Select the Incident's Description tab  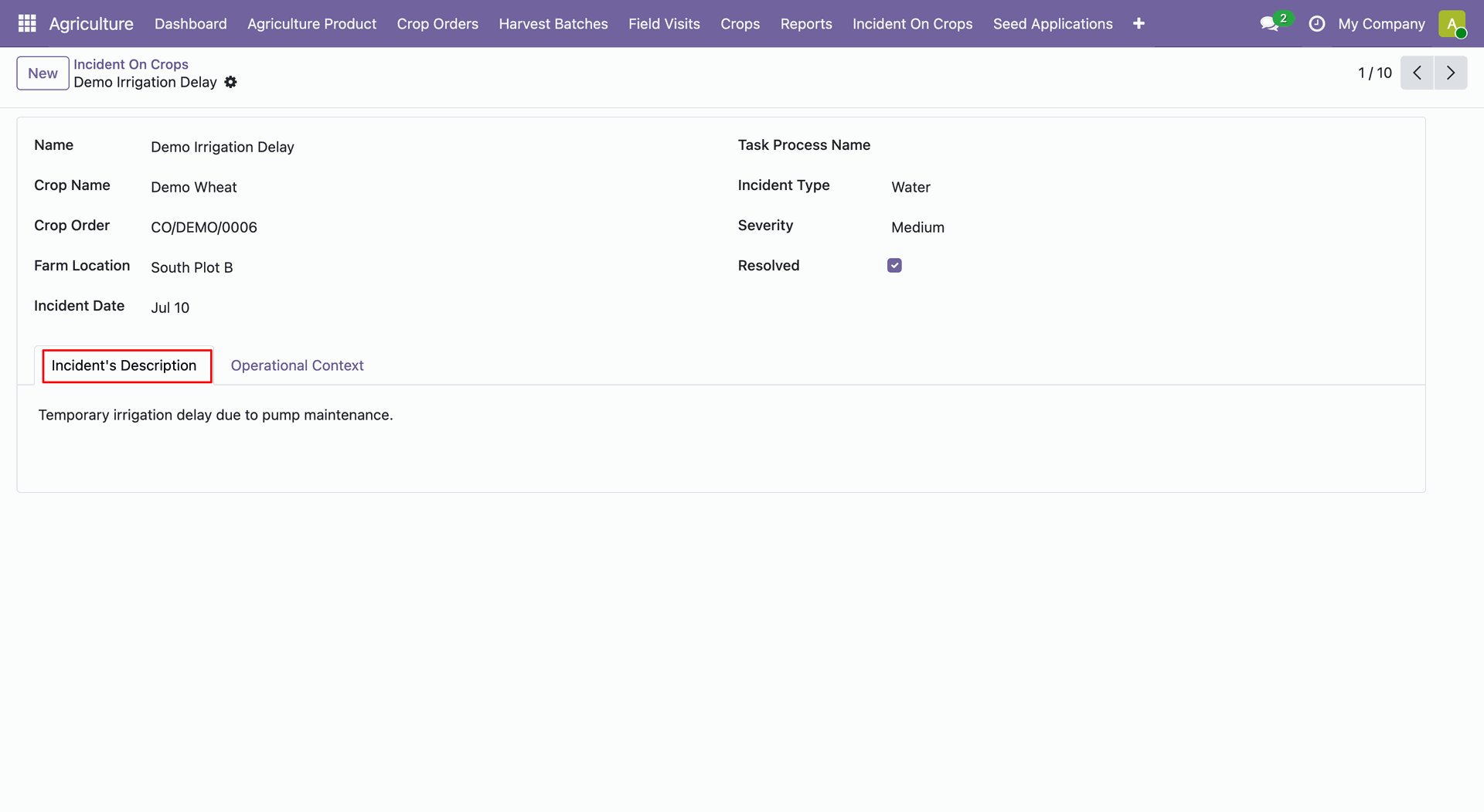pyautogui.click(x=124, y=365)
